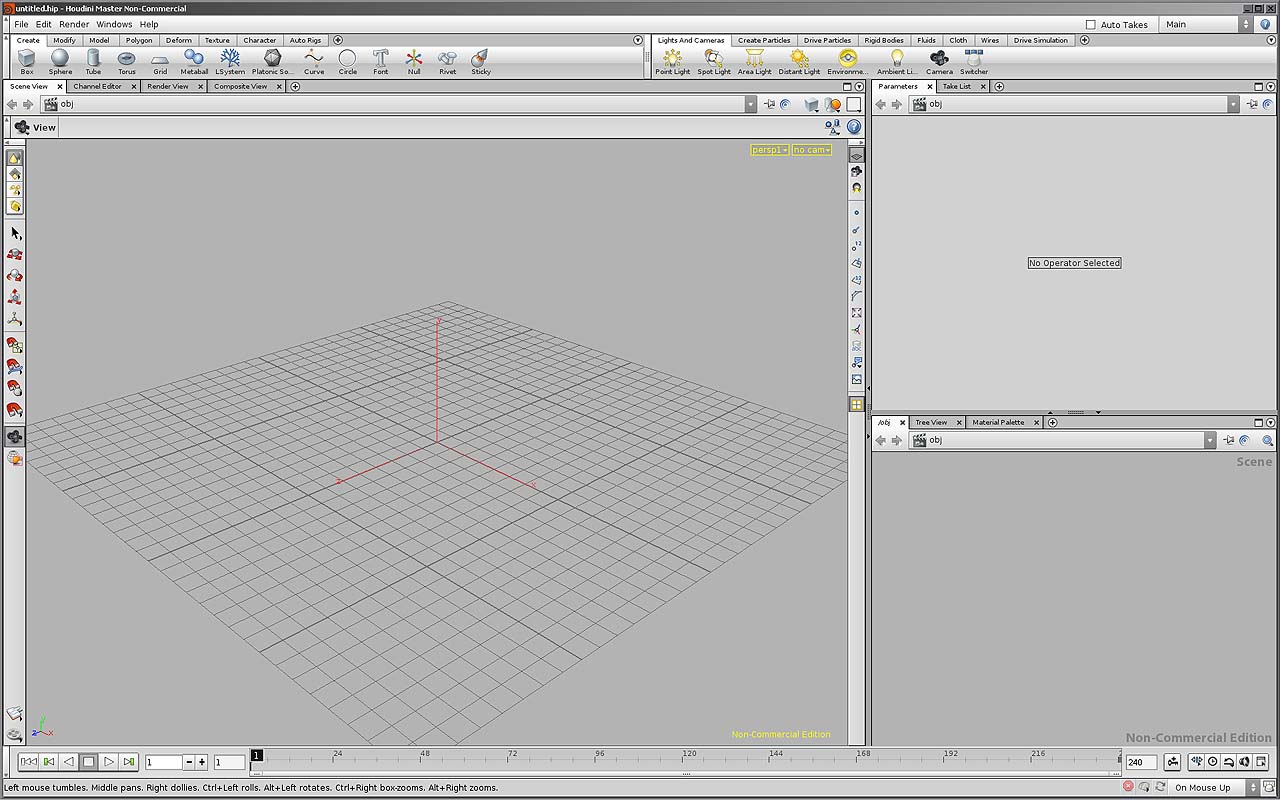Click the Switcher shelf tool

974,62
